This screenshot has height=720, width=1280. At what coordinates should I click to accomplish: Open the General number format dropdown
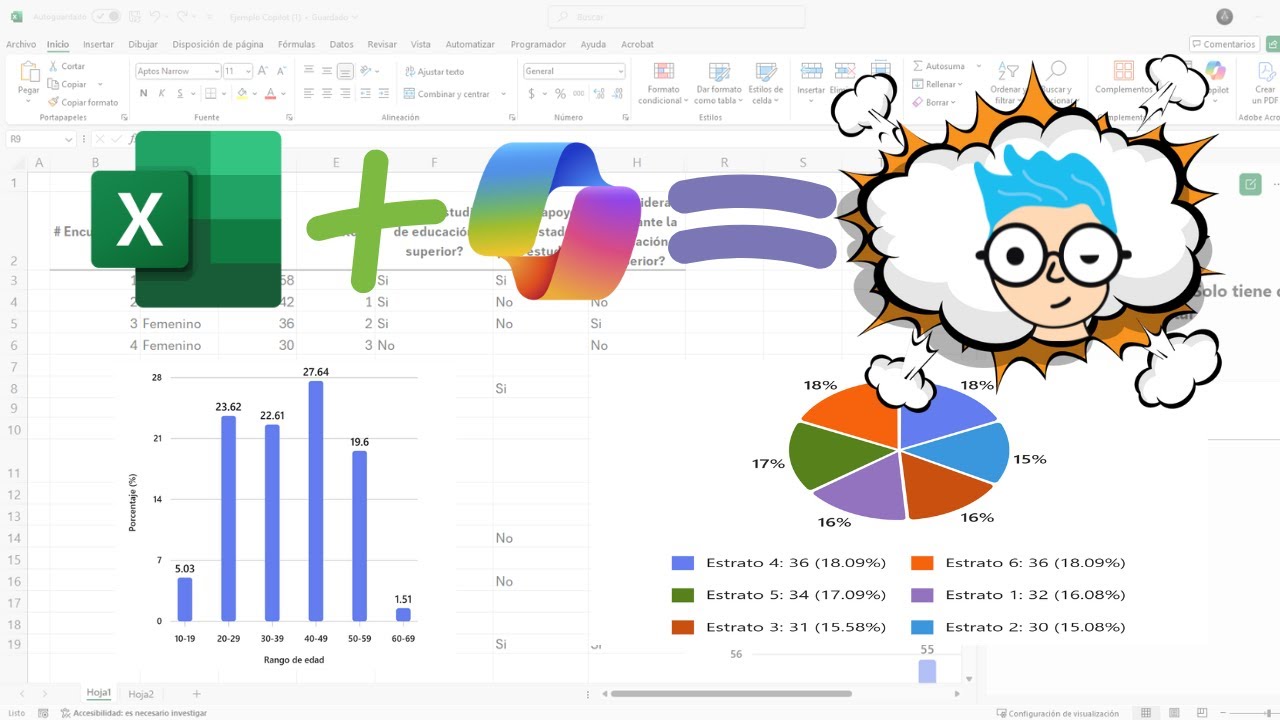pos(621,71)
